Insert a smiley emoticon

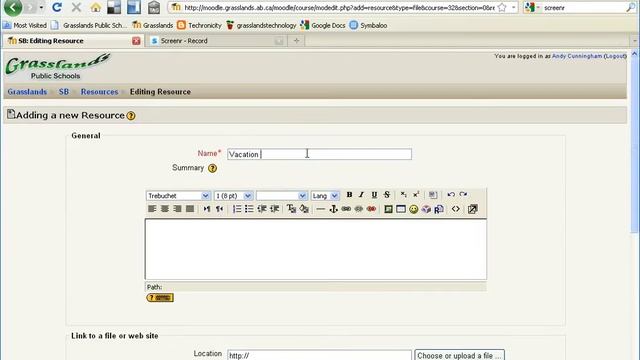point(413,209)
